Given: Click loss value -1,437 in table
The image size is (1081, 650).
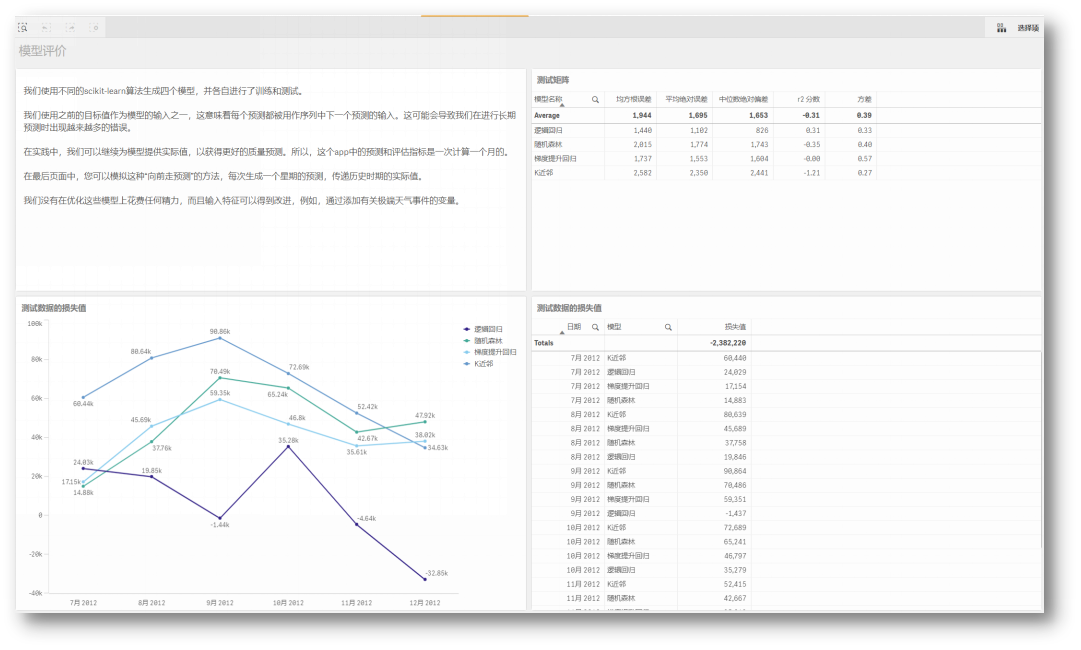Looking at the screenshot, I should [x=736, y=514].
